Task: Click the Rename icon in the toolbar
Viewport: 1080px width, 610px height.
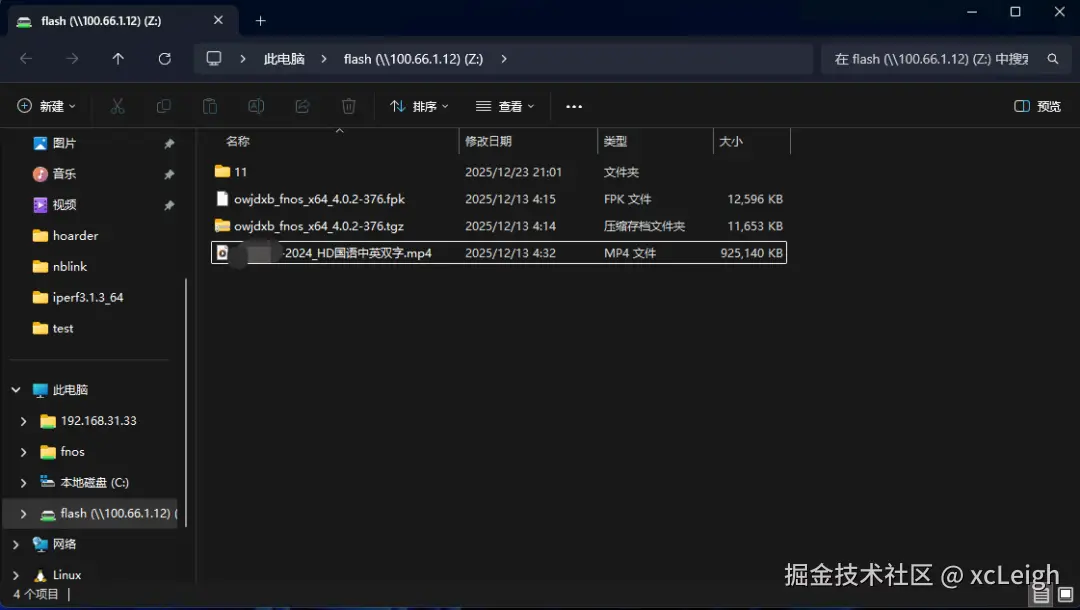Action: [256, 106]
